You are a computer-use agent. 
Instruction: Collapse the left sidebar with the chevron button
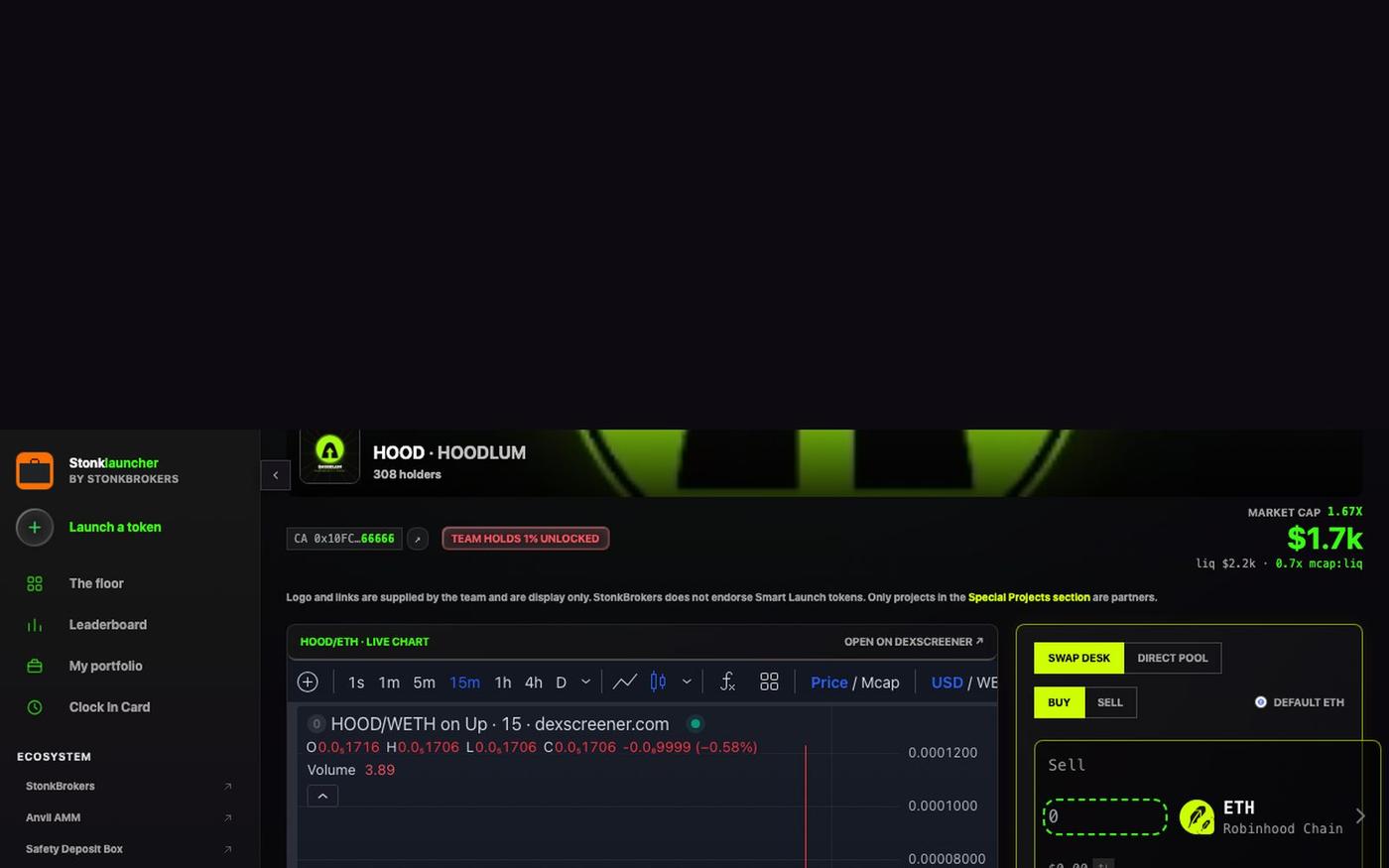tap(276, 475)
